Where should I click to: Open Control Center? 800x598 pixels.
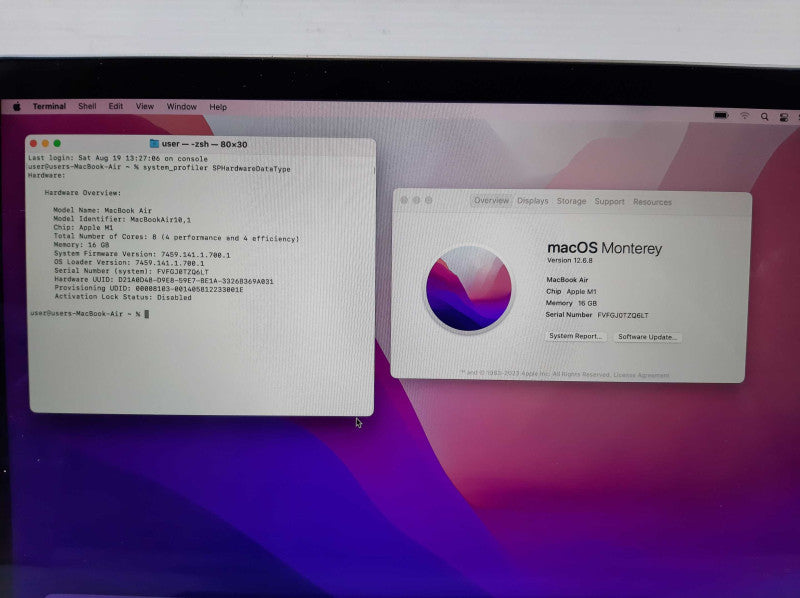click(784, 117)
